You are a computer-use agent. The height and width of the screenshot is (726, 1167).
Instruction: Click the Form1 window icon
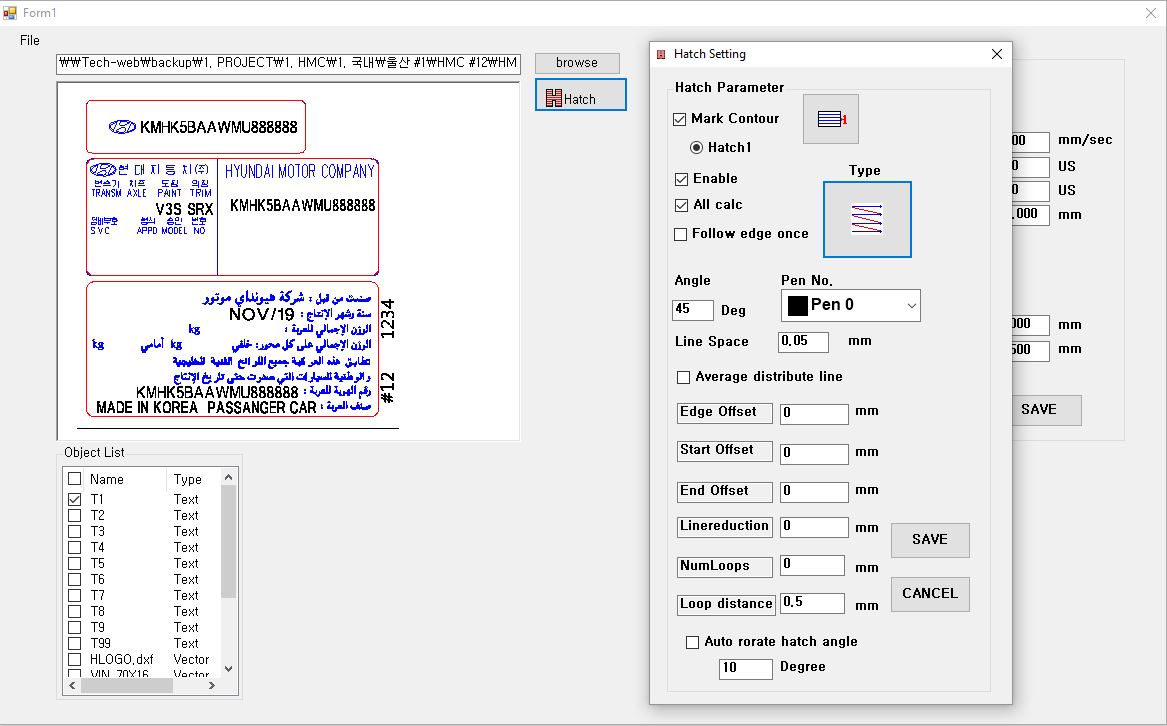(11, 13)
